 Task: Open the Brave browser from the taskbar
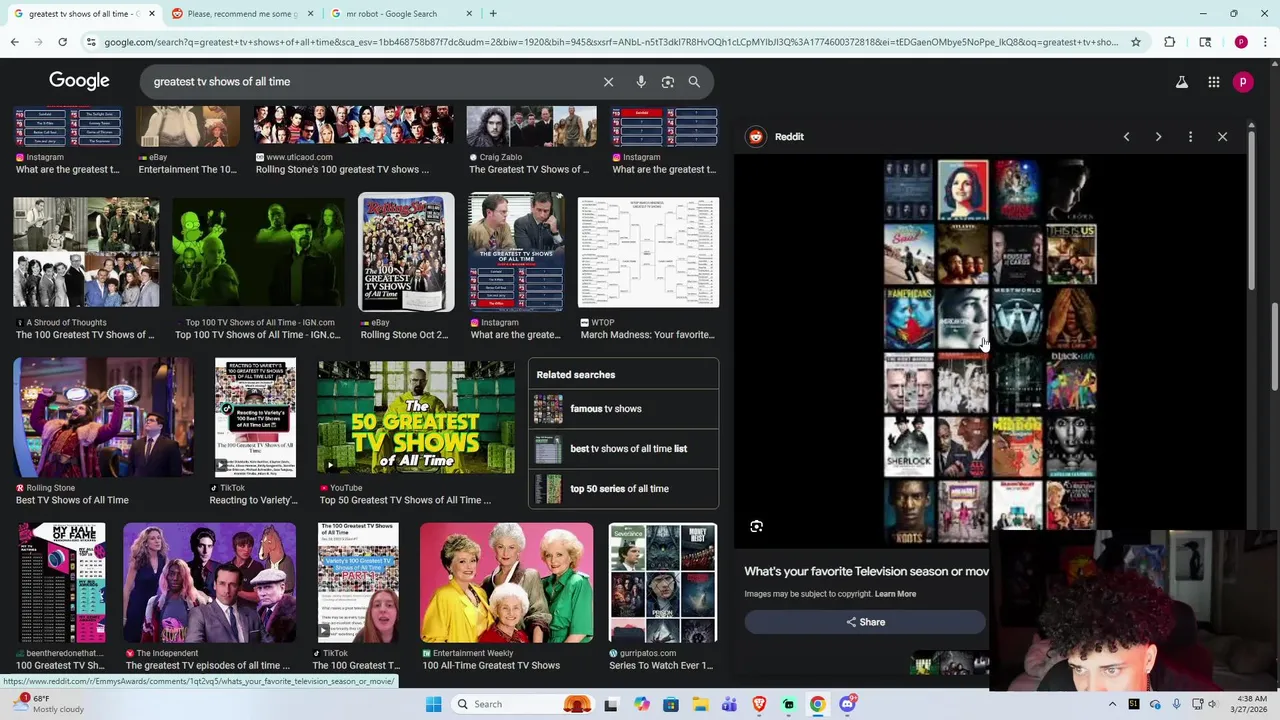759,704
